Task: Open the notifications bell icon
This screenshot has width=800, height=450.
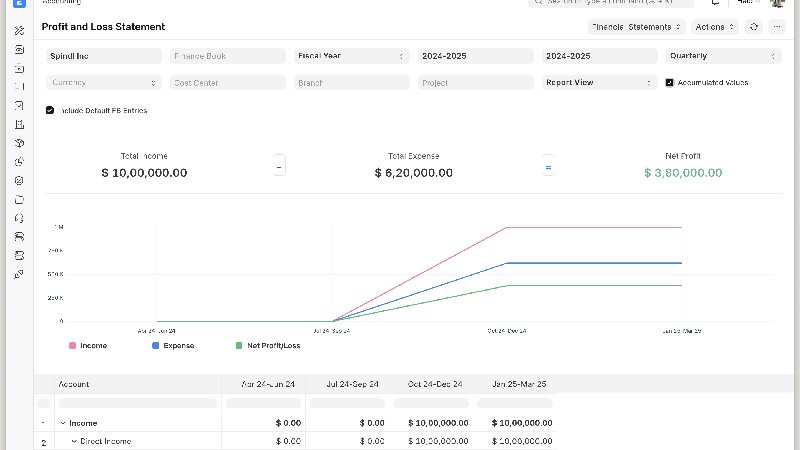Action: pos(715,3)
